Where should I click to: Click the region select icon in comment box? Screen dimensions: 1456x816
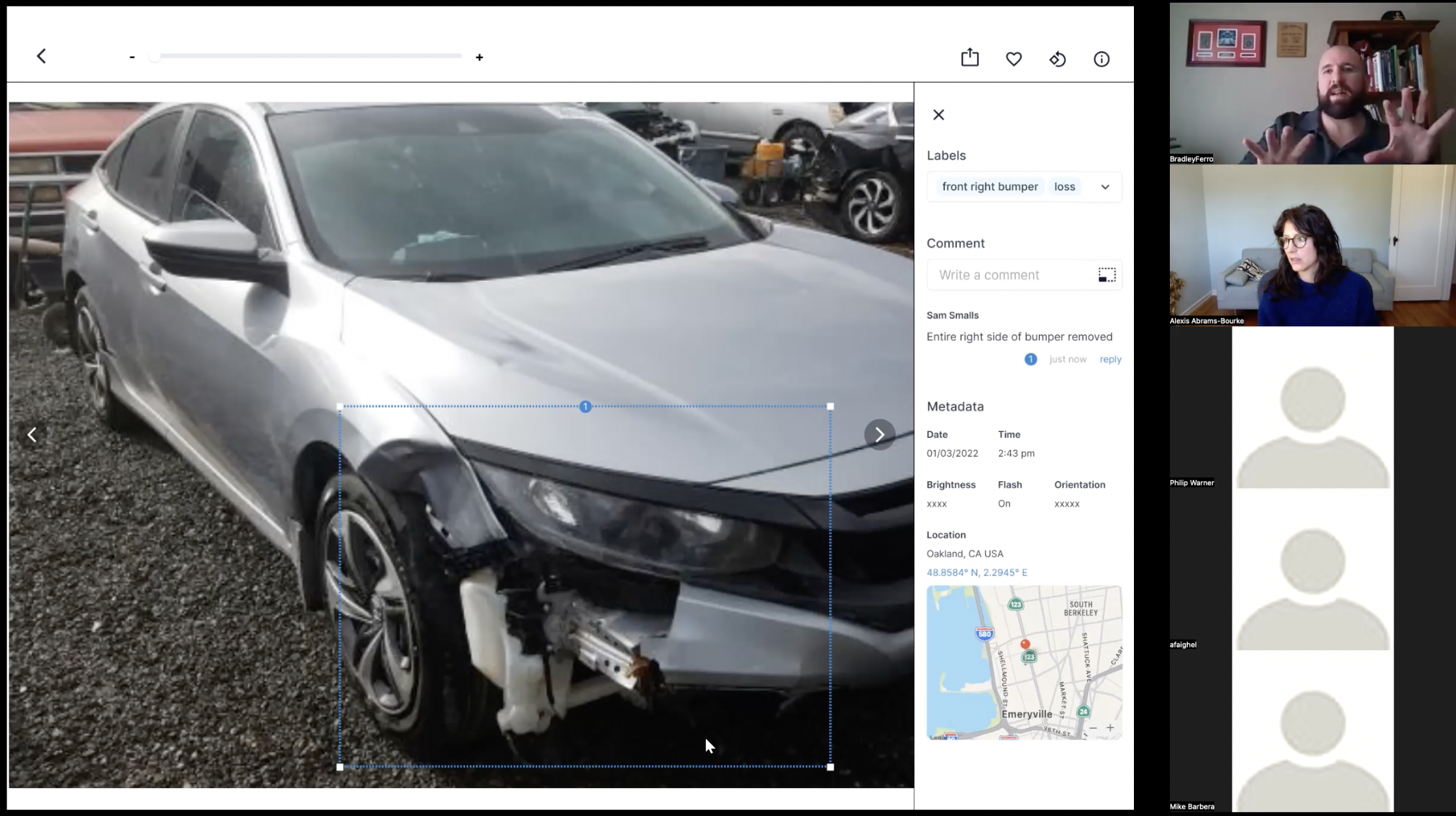pyautogui.click(x=1107, y=275)
